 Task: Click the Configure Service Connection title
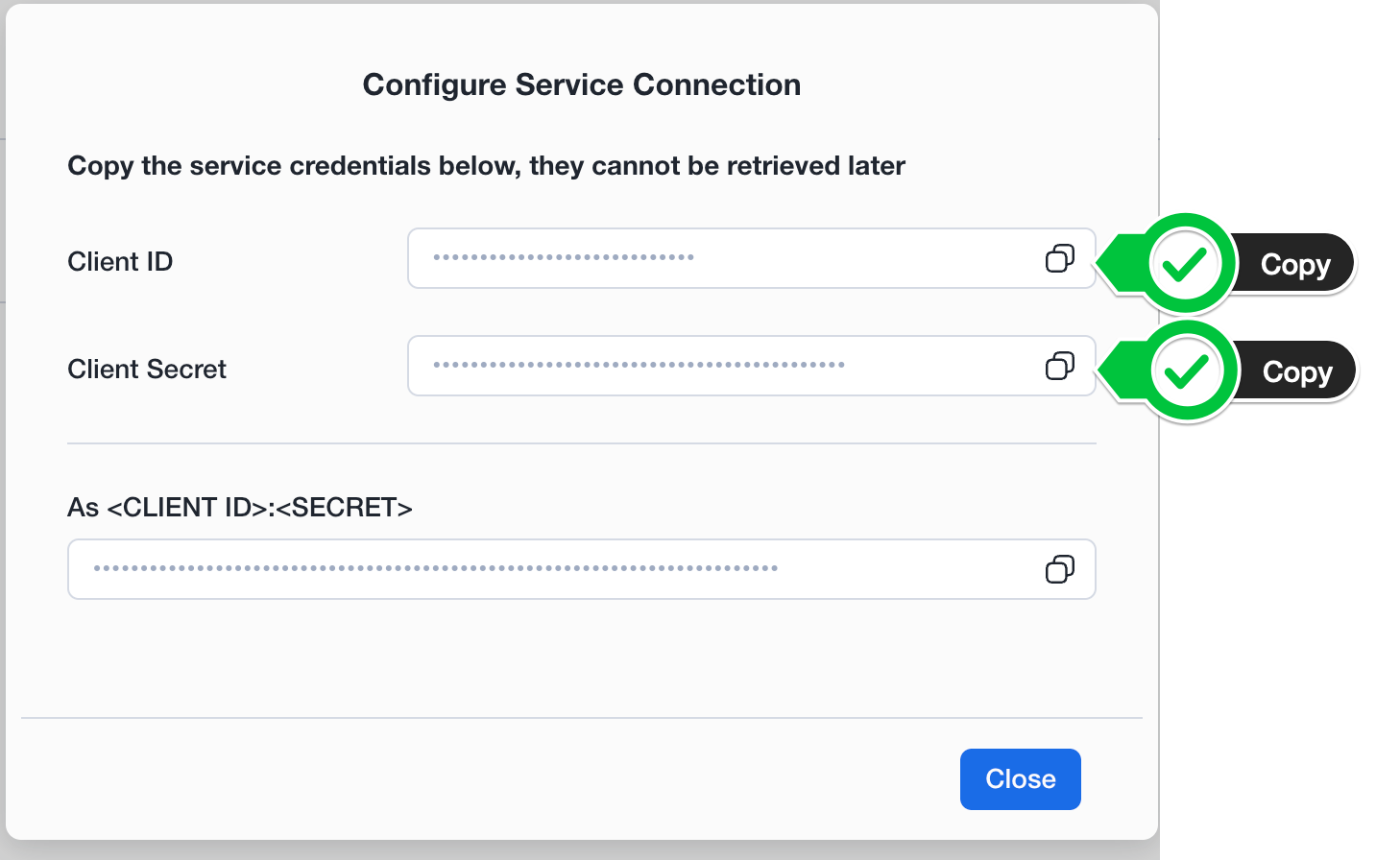[x=582, y=84]
